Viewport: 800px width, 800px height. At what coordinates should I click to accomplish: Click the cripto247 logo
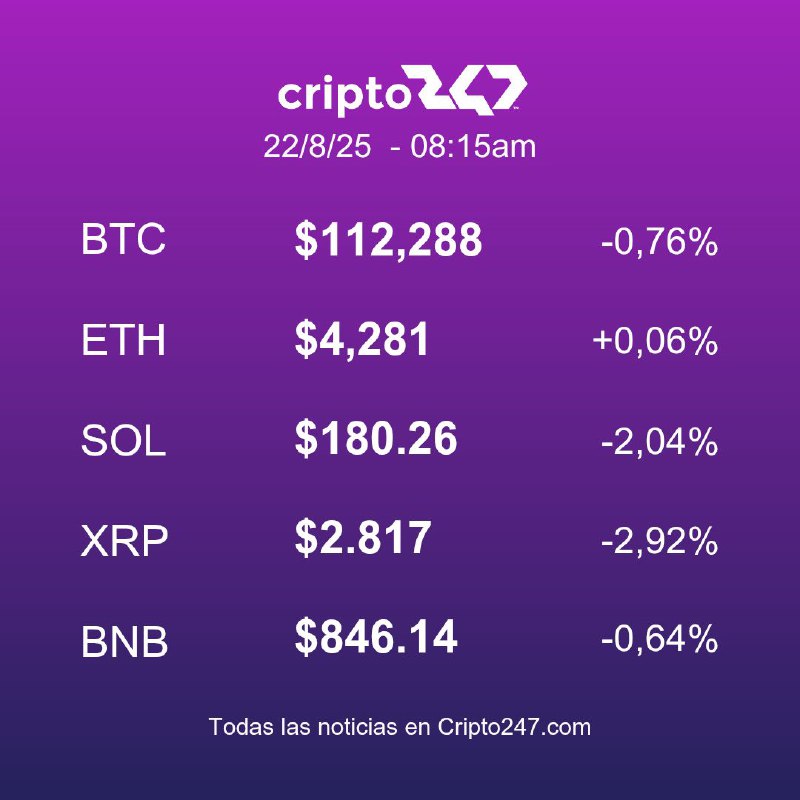point(402,90)
